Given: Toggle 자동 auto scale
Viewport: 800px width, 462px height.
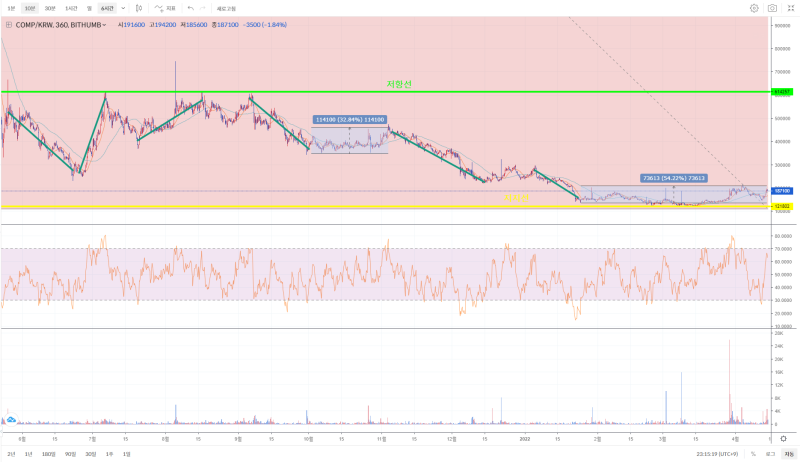Looking at the screenshot, I should (789, 454).
